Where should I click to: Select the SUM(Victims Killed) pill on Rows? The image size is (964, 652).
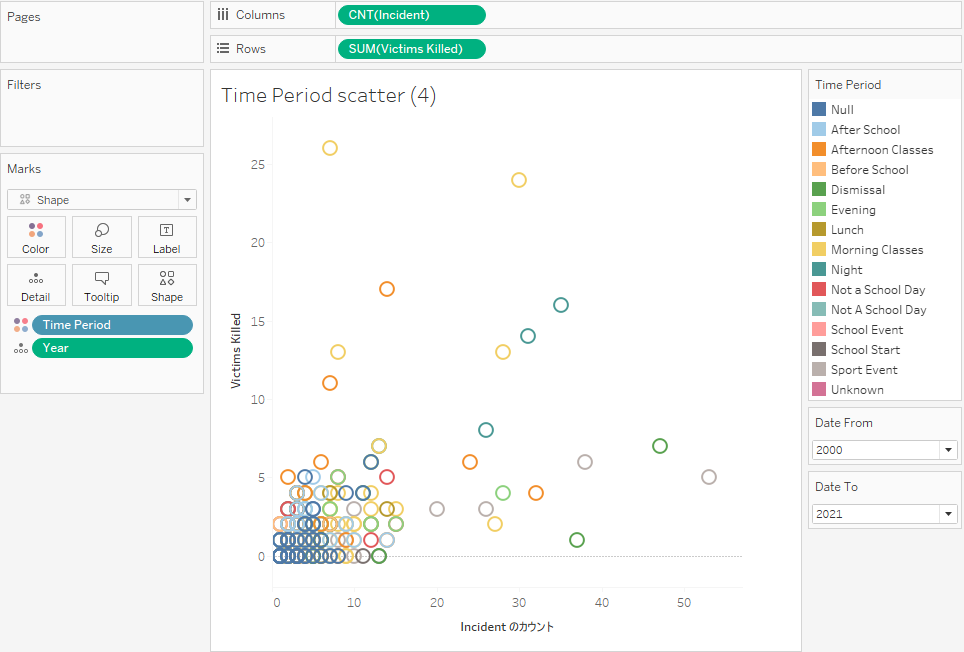click(411, 49)
